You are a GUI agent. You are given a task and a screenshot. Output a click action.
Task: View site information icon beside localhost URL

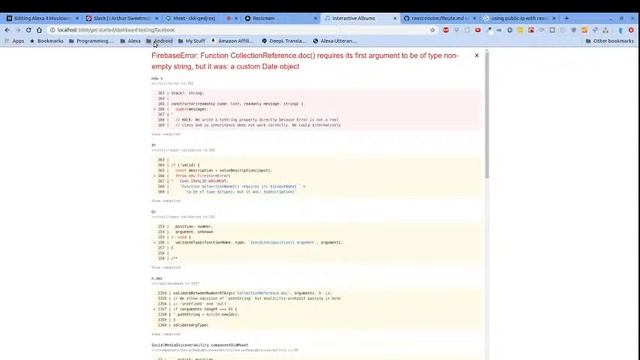pos(52,30)
